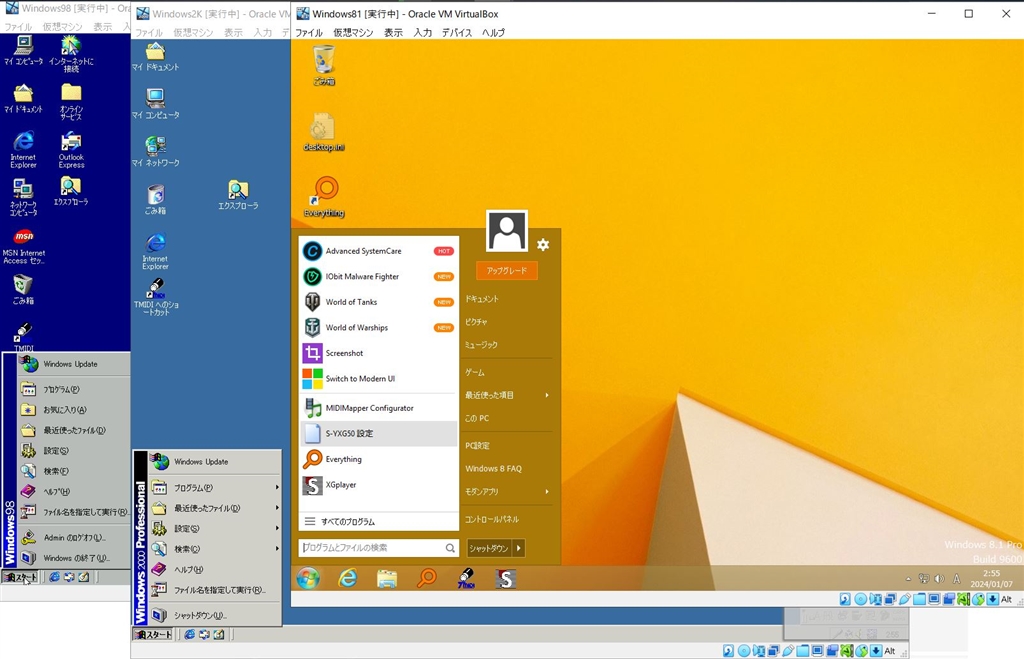
Task: Click the Windows81 Start orb button
Action: click(x=308, y=578)
